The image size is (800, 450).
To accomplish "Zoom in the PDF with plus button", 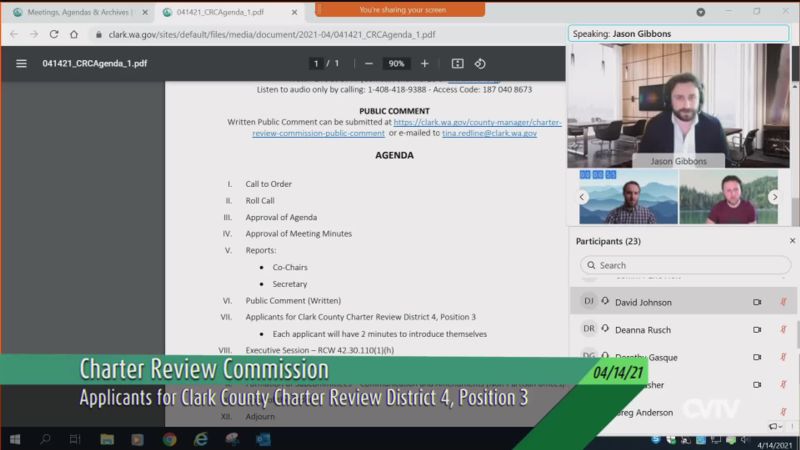I will point(424,63).
